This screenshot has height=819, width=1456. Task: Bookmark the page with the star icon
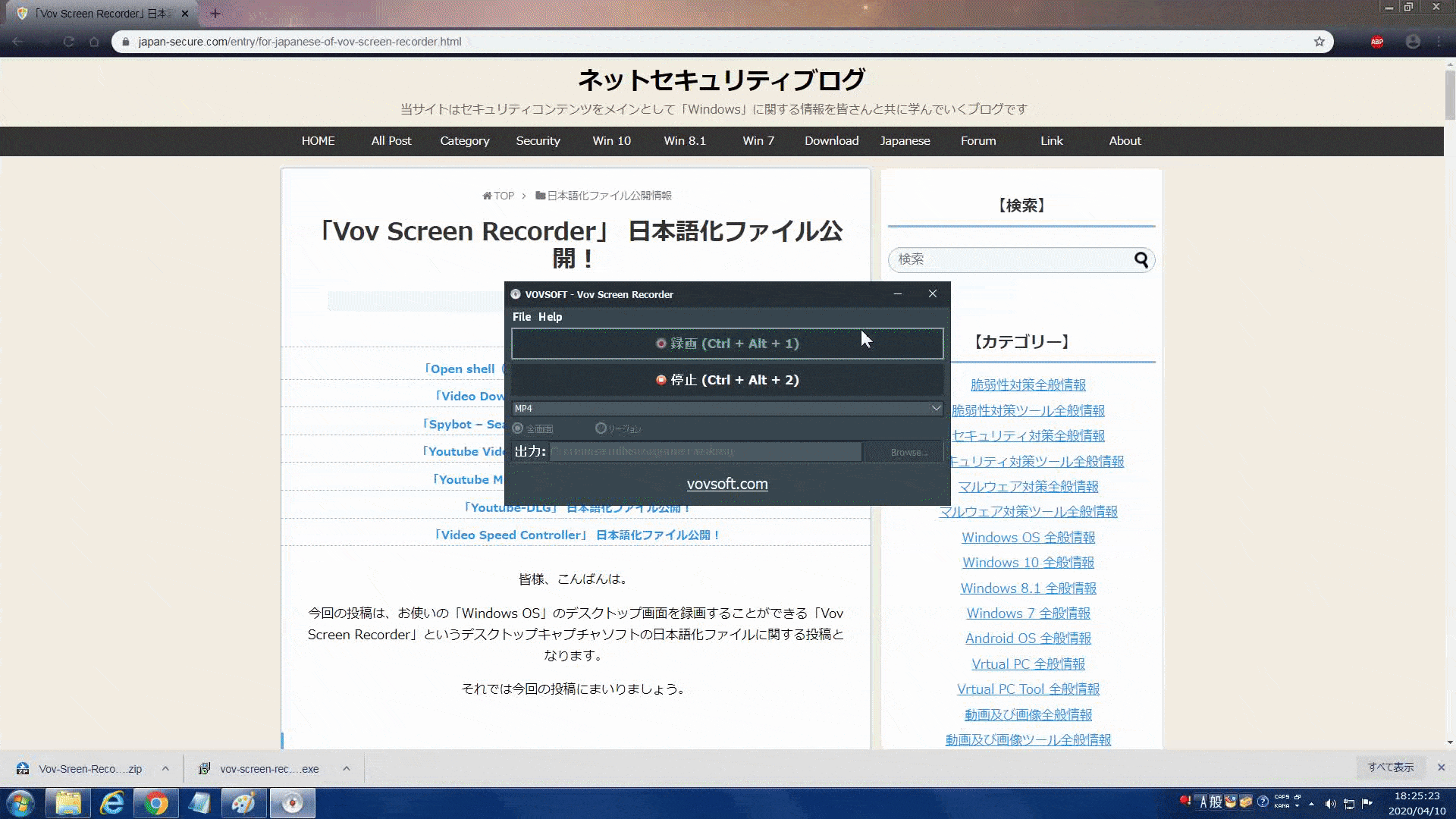1319,42
